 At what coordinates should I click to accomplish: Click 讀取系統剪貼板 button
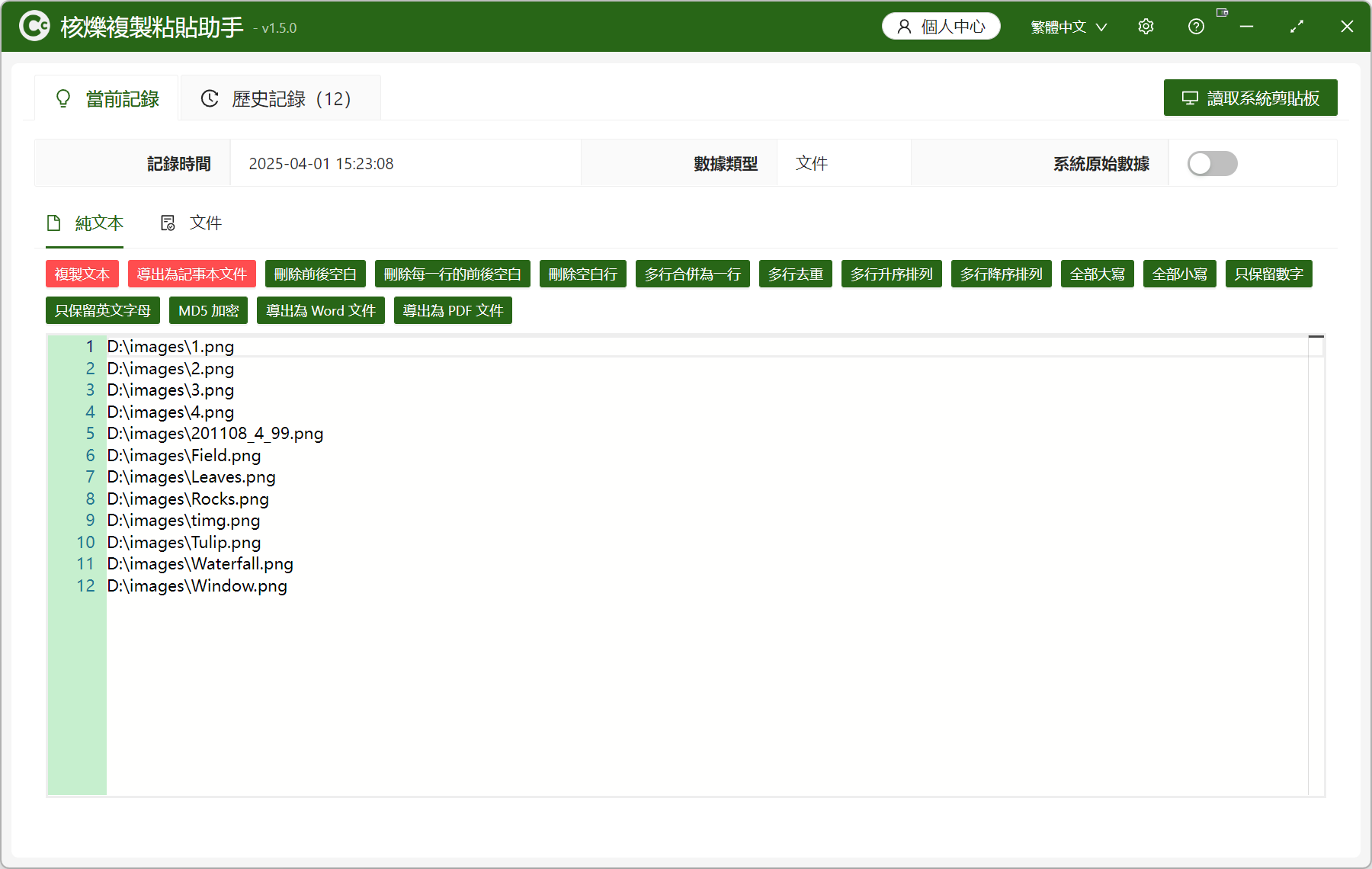[1250, 98]
